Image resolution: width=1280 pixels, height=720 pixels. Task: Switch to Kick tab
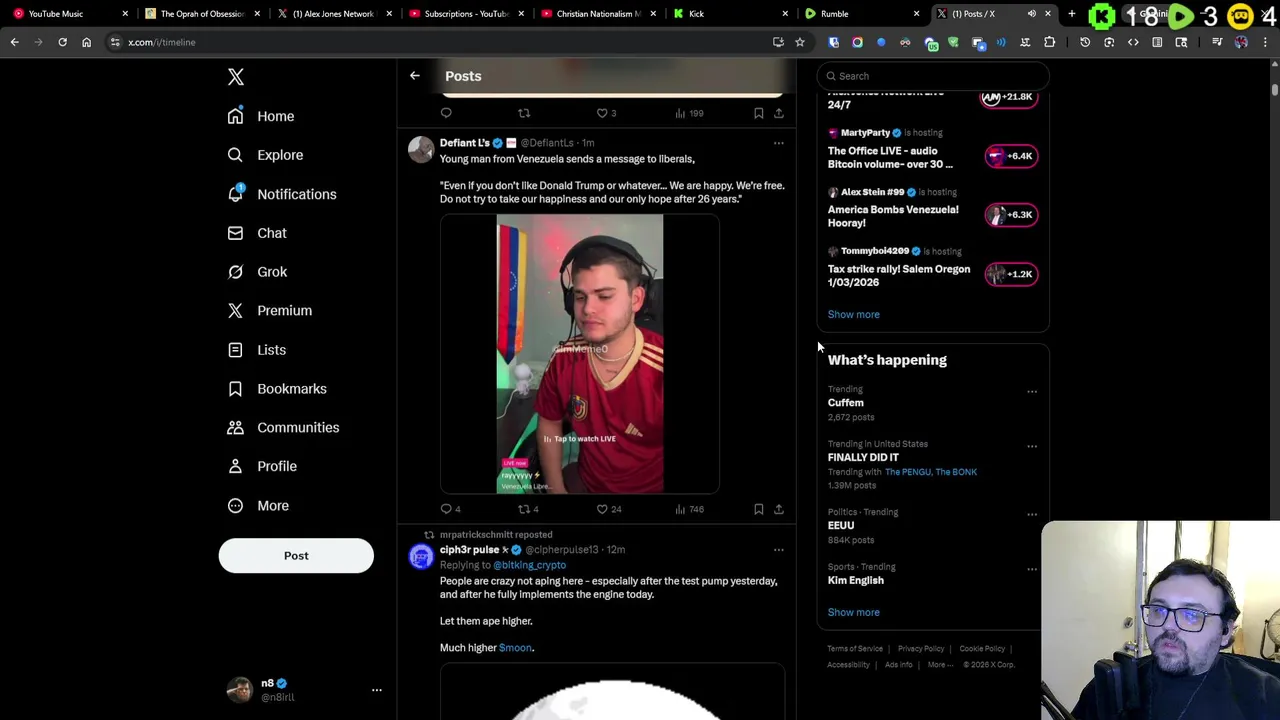point(728,14)
